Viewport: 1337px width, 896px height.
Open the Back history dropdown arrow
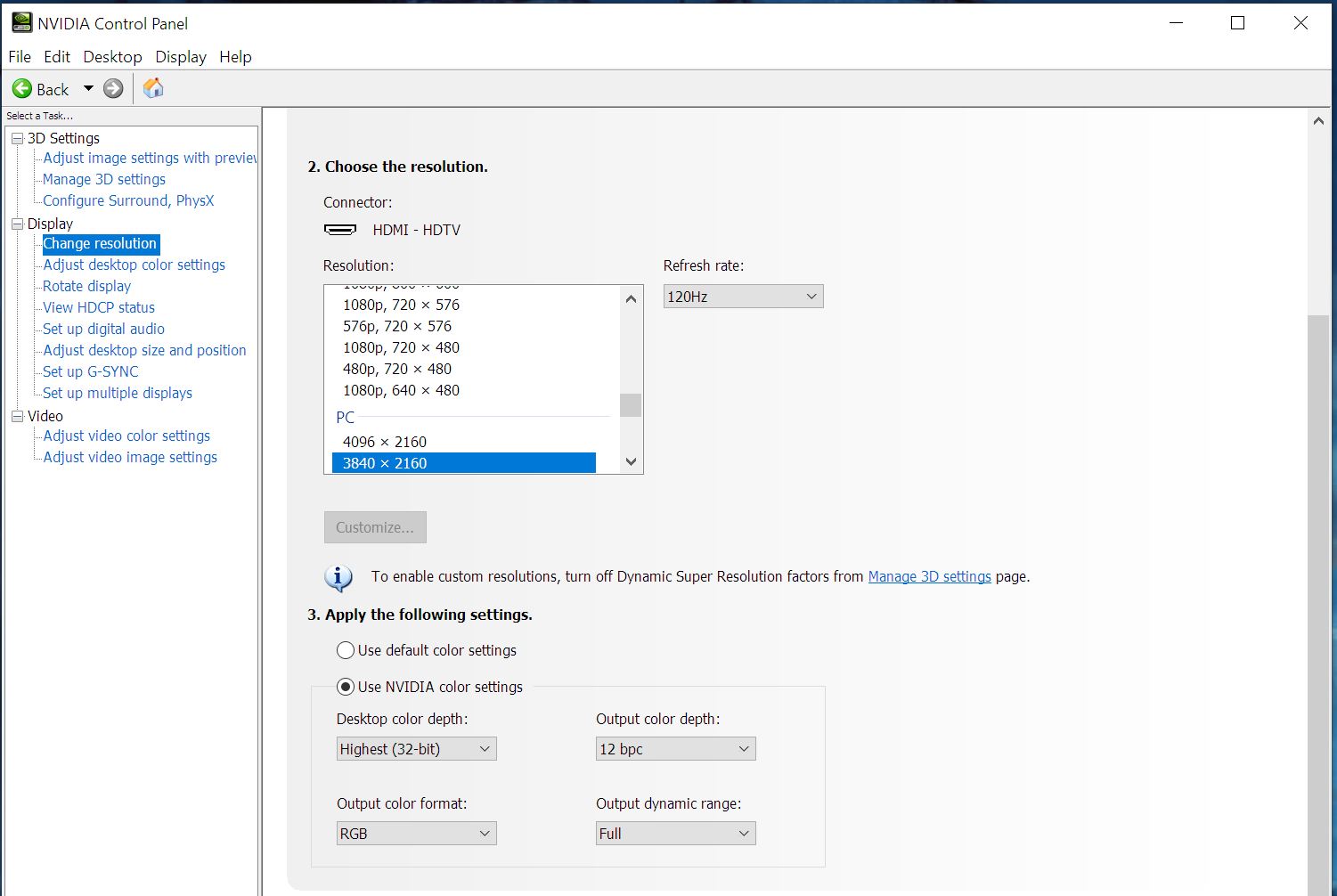(x=88, y=88)
